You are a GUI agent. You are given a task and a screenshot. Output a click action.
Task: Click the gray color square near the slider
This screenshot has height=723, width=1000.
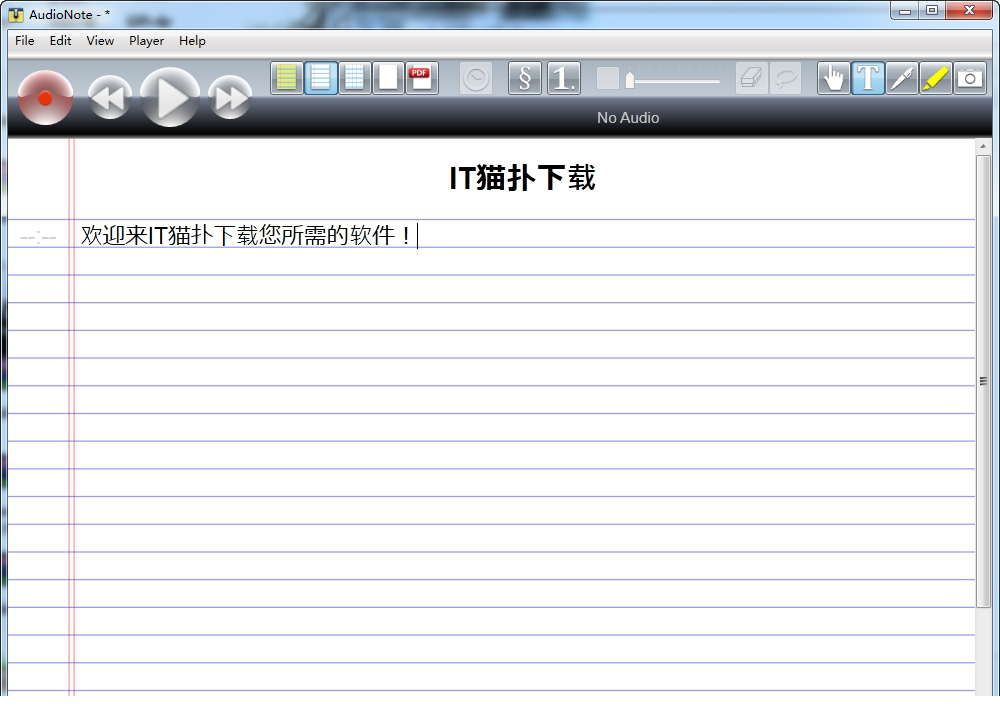(608, 78)
